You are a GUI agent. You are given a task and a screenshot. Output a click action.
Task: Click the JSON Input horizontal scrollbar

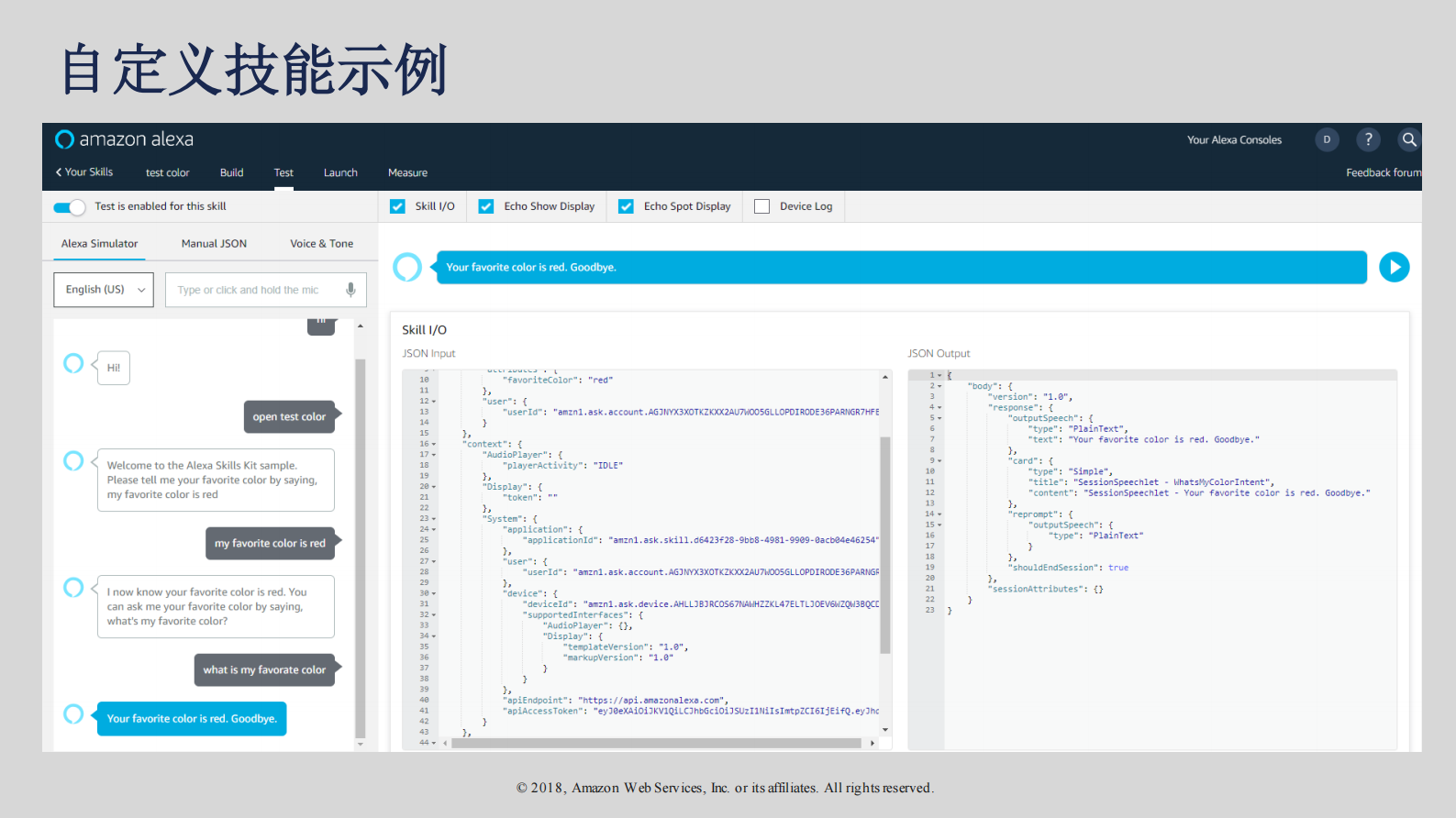click(x=656, y=743)
